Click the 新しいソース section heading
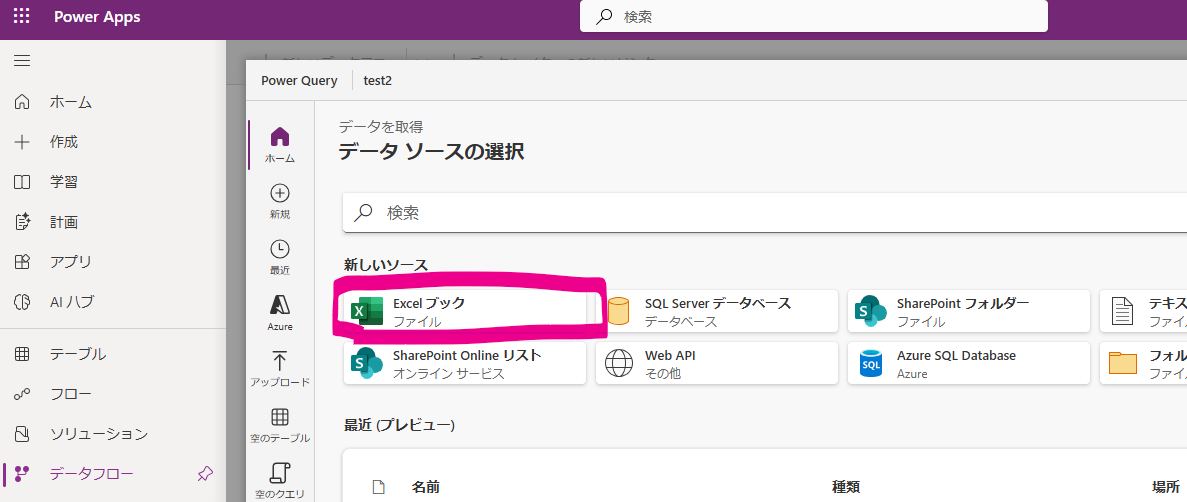 point(386,265)
